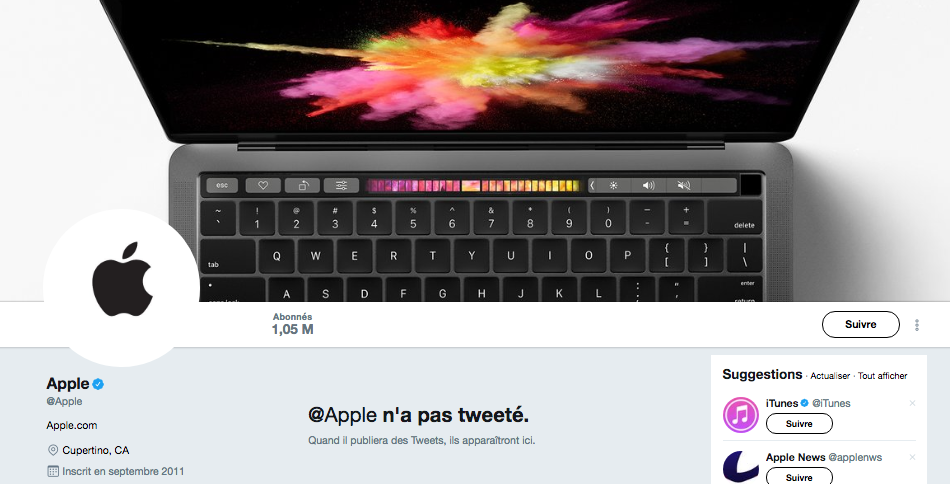Click Actualiser to refresh suggestions
The image size is (950, 484).
coord(830,376)
